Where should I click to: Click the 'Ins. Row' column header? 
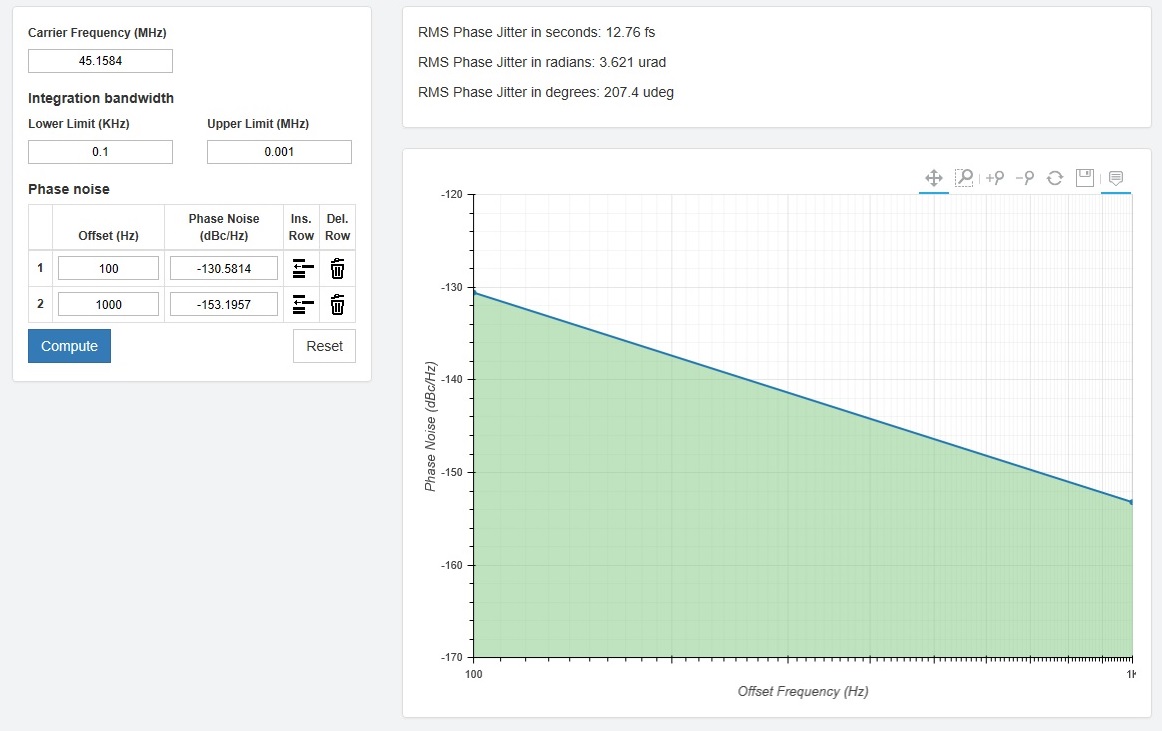tap(301, 227)
